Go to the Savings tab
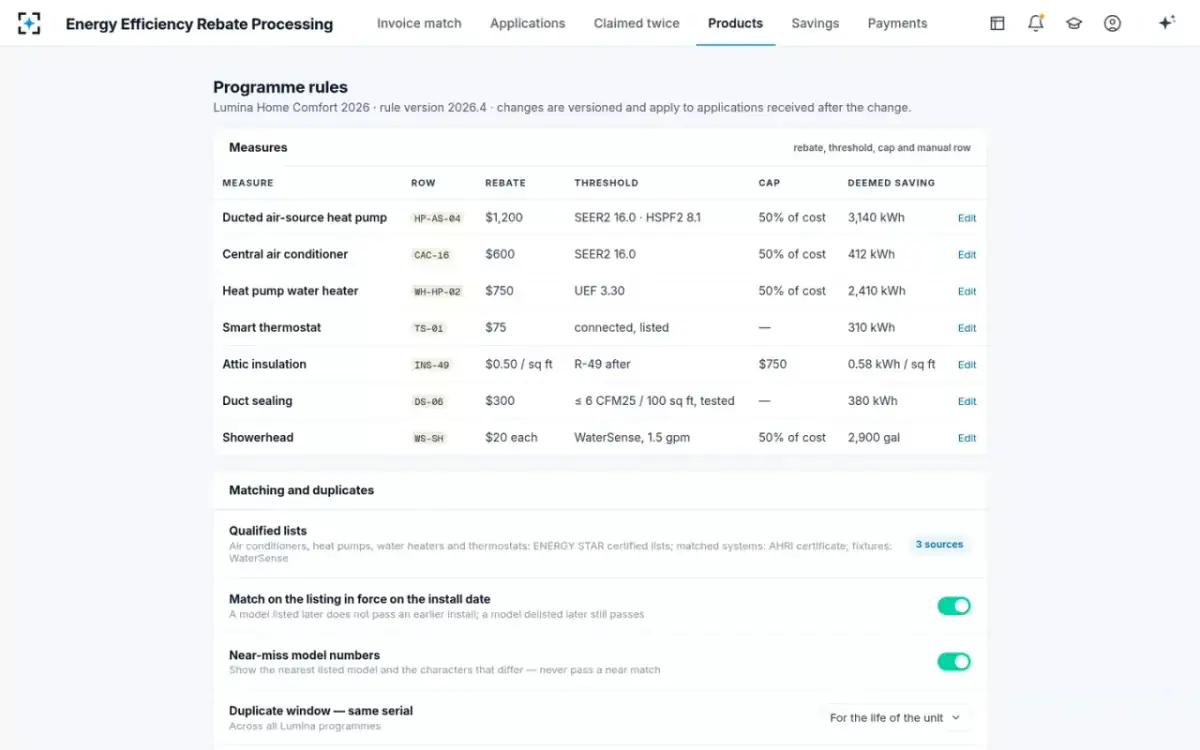 [815, 23]
